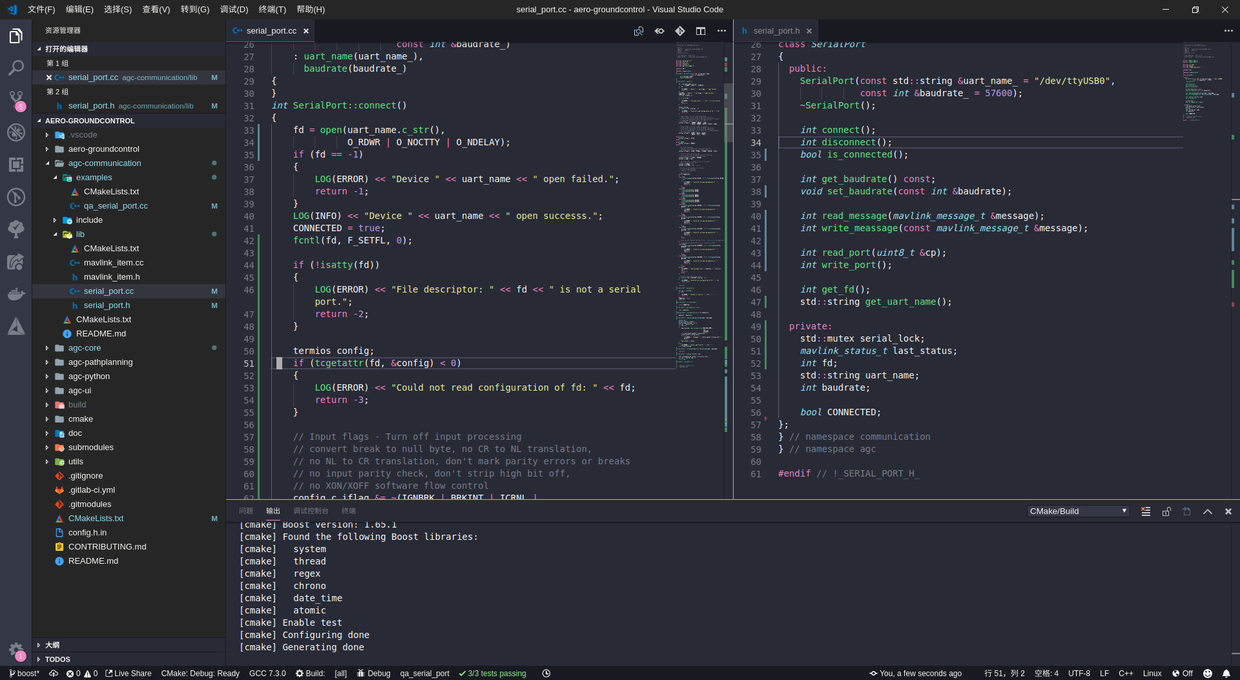Click open changes icon in editor toolbar

[x=638, y=31]
